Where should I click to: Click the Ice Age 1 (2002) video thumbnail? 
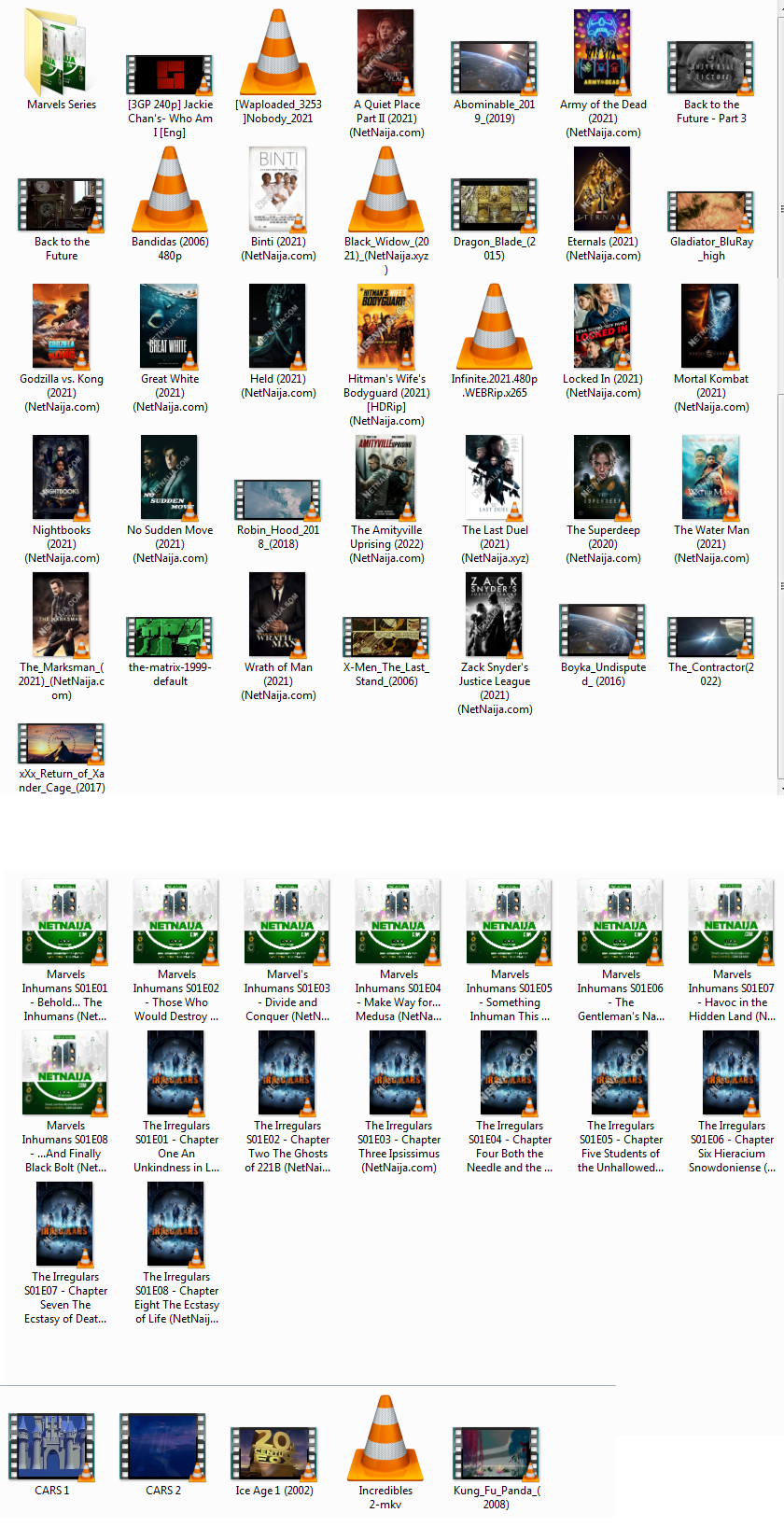[x=274, y=1452]
